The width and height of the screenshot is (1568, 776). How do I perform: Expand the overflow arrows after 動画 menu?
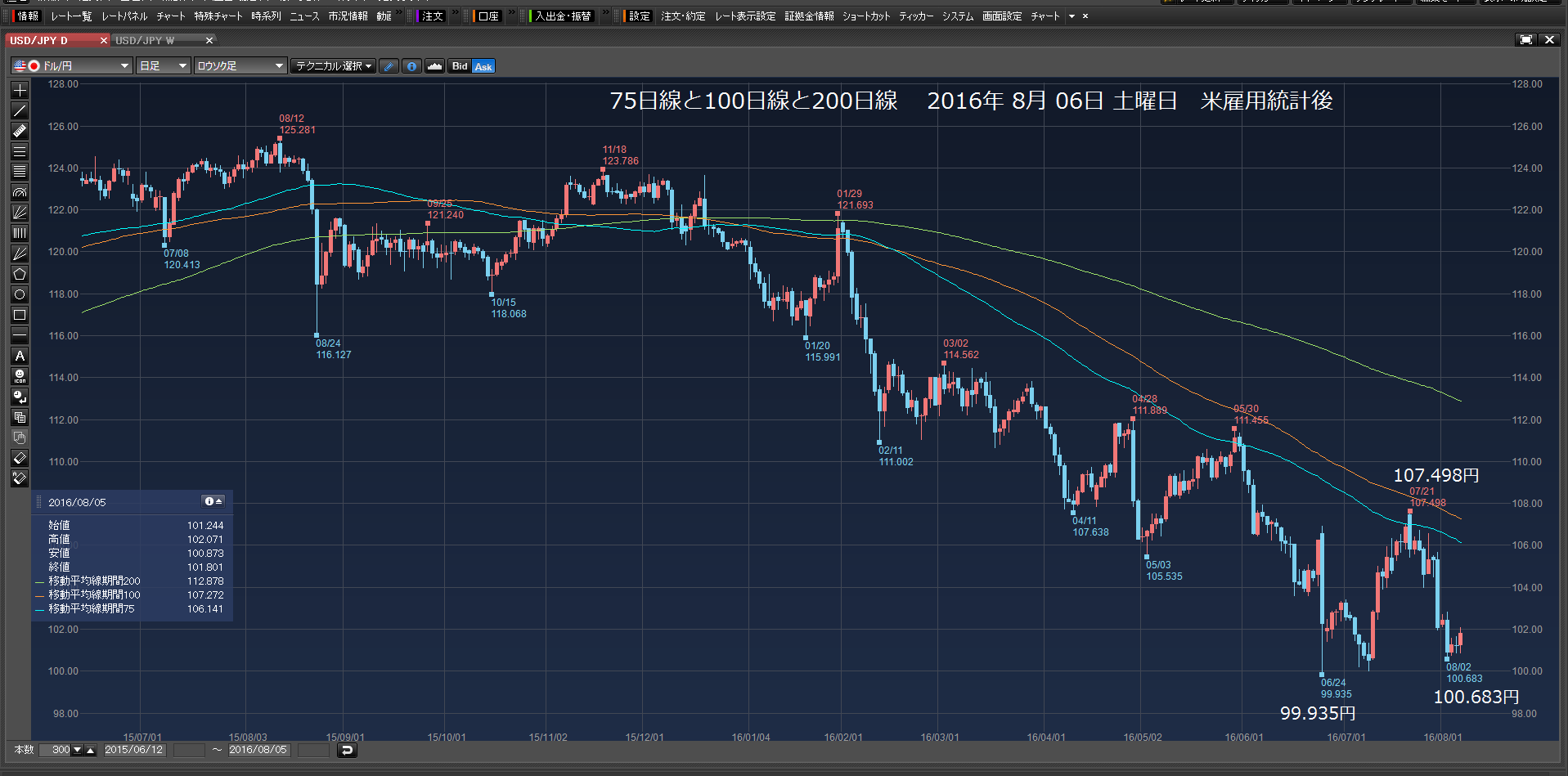pyautogui.click(x=400, y=13)
